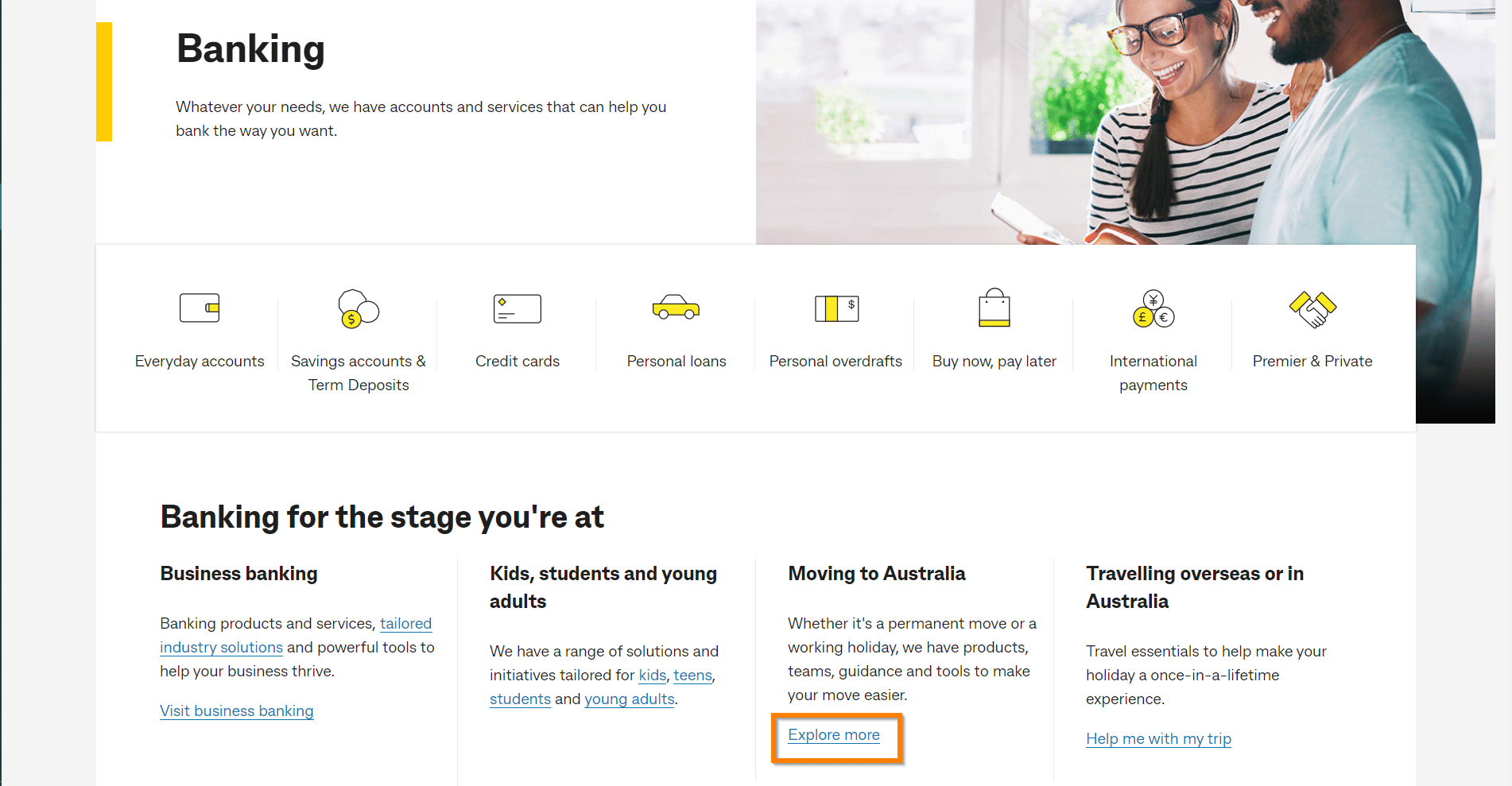Open the Premier & Private handshake icon
The width and height of the screenshot is (1512, 786).
pos(1312,308)
